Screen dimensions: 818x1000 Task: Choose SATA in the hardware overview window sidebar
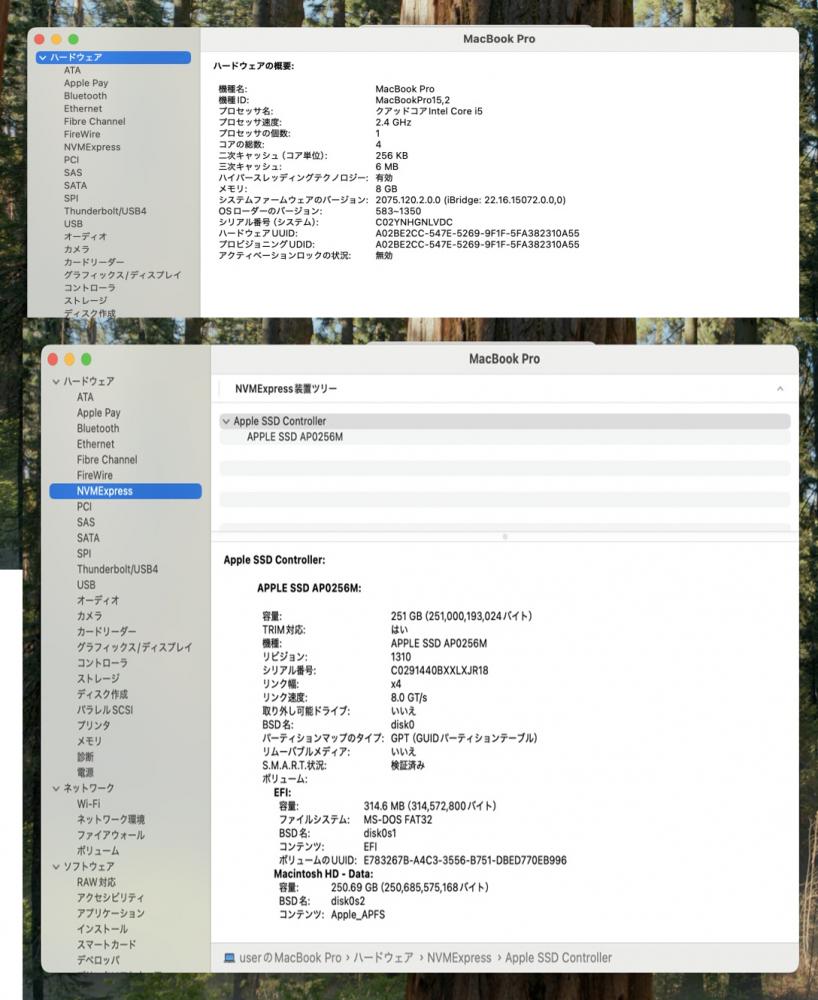[x=75, y=185]
